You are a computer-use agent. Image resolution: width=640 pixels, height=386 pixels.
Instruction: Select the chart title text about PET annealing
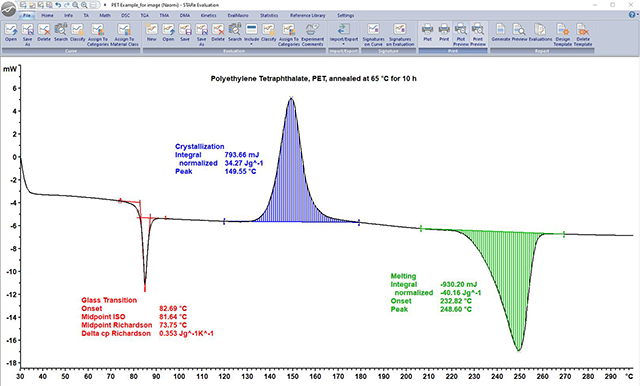(x=313, y=79)
